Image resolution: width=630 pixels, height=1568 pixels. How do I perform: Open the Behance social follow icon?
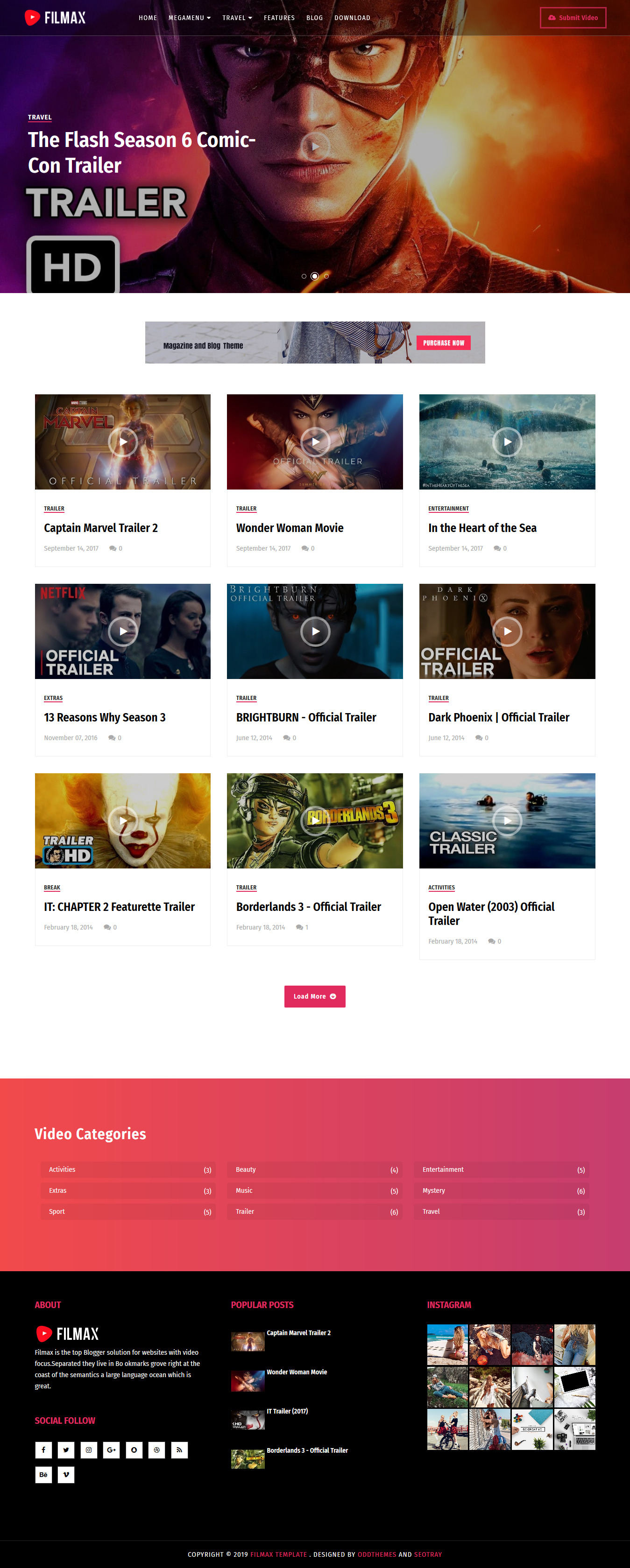pos(43,1475)
